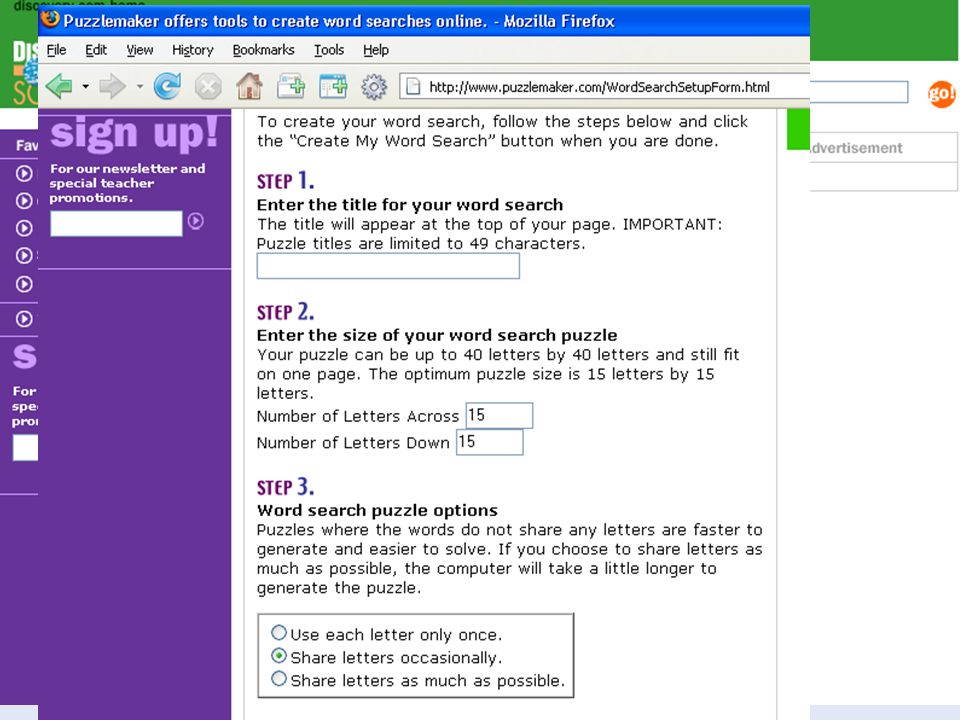Click the Number of Letters Across field
The height and width of the screenshot is (720, 960).
(499, 416)
